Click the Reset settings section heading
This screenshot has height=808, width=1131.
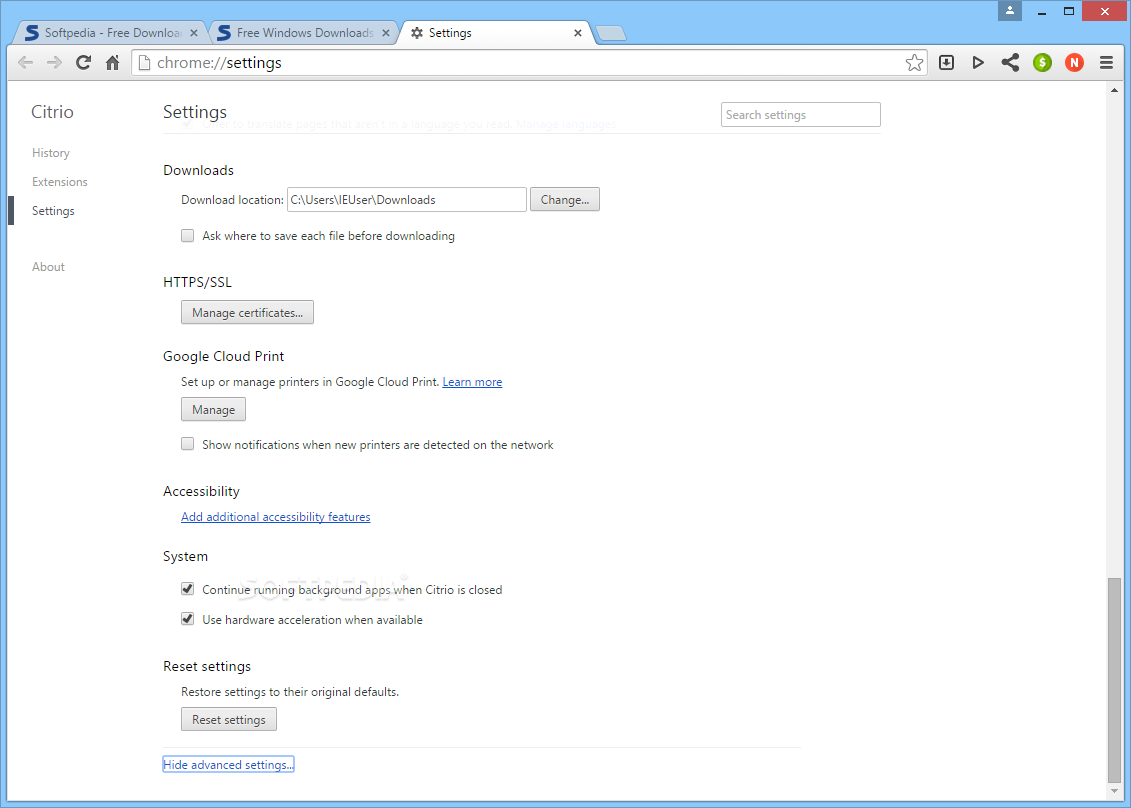click(207, 667)
